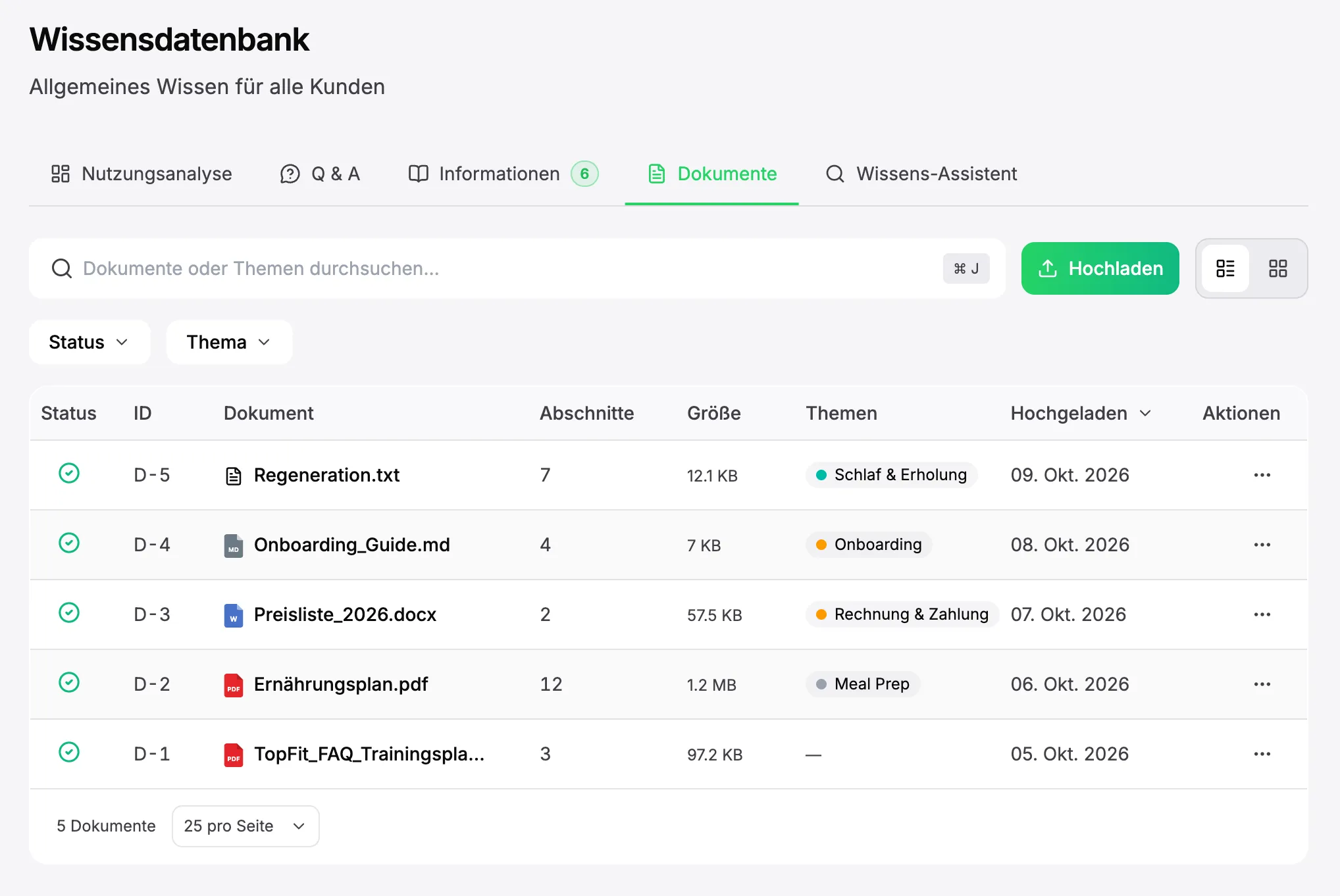The image size is (1340, 896).
Task: Open the Nutzungsanalyse tab
Action: tap(142, 174)
